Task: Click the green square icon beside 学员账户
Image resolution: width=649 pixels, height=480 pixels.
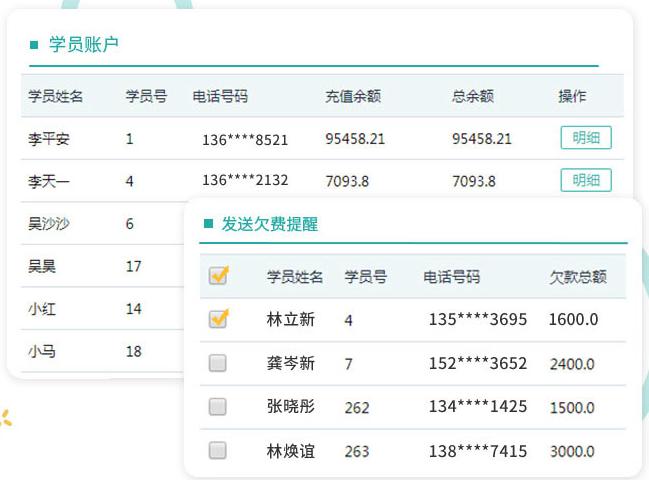Action: pyautogui.click(x=34, y=44)
